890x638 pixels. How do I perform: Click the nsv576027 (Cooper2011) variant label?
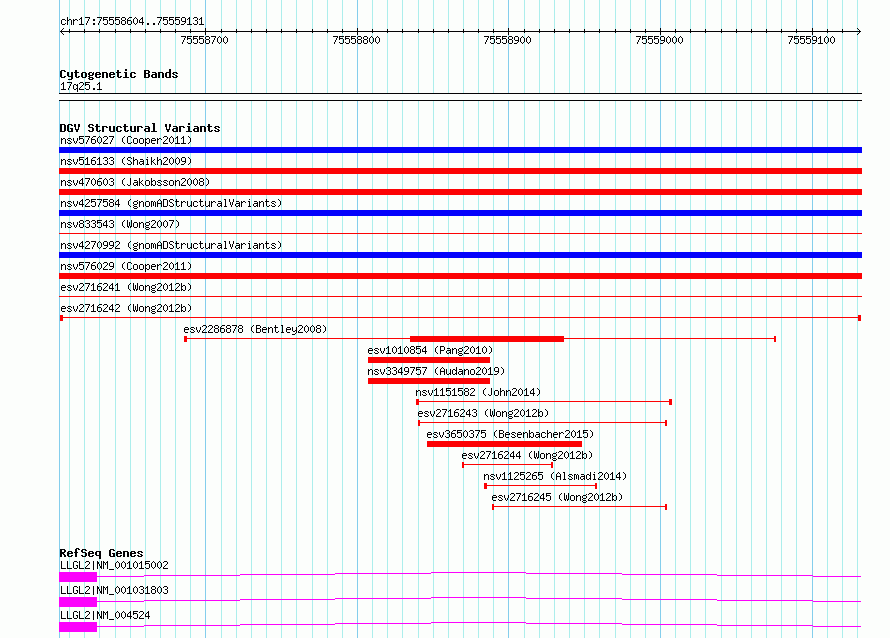(126, 140)
